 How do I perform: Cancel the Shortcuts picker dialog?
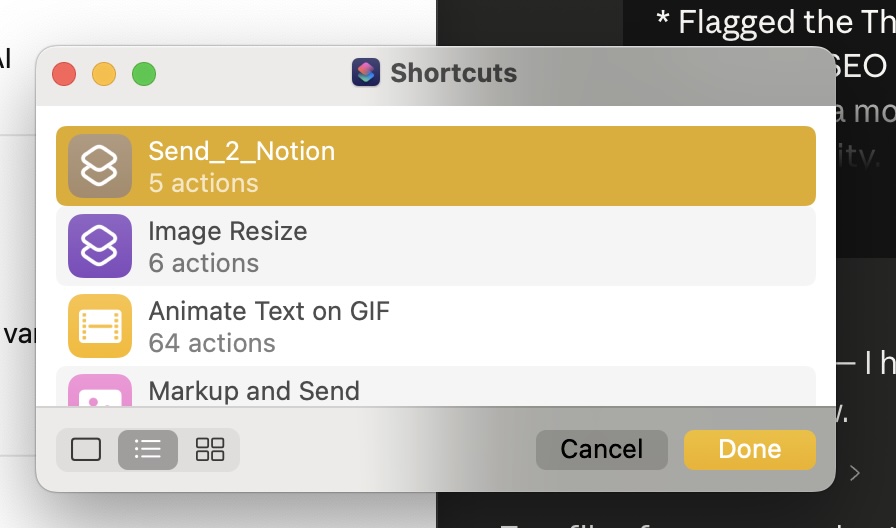click(x=602, y=450)
